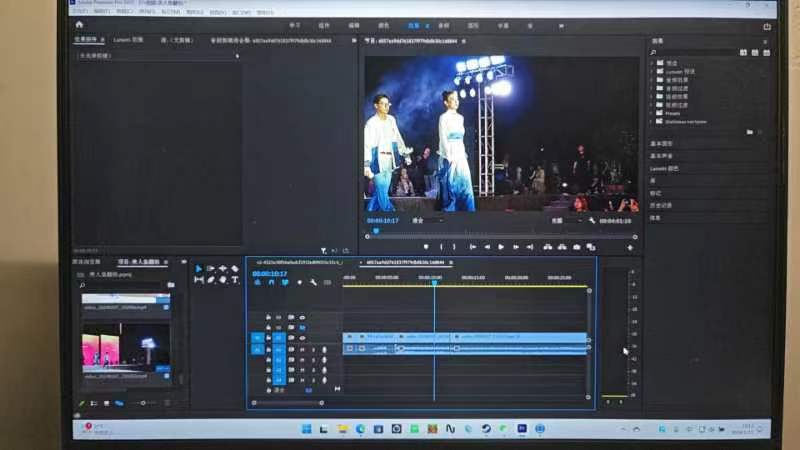Toggle track output eye on the top video track
Screen dimensions: 800x450
click(x=302, y=317)
